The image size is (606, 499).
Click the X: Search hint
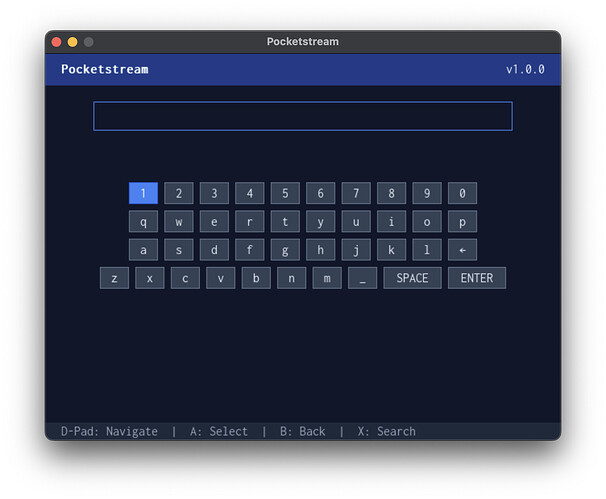(386, 432)
